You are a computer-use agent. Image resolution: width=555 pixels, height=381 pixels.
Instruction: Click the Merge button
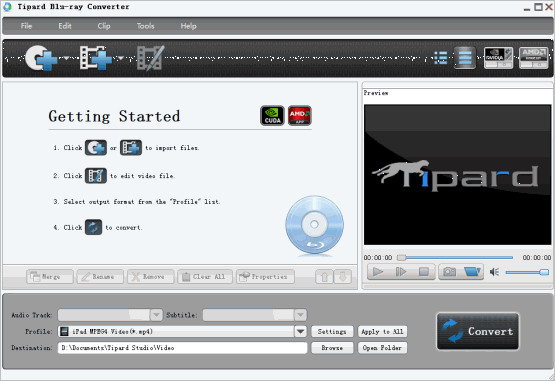pos(50,277)
